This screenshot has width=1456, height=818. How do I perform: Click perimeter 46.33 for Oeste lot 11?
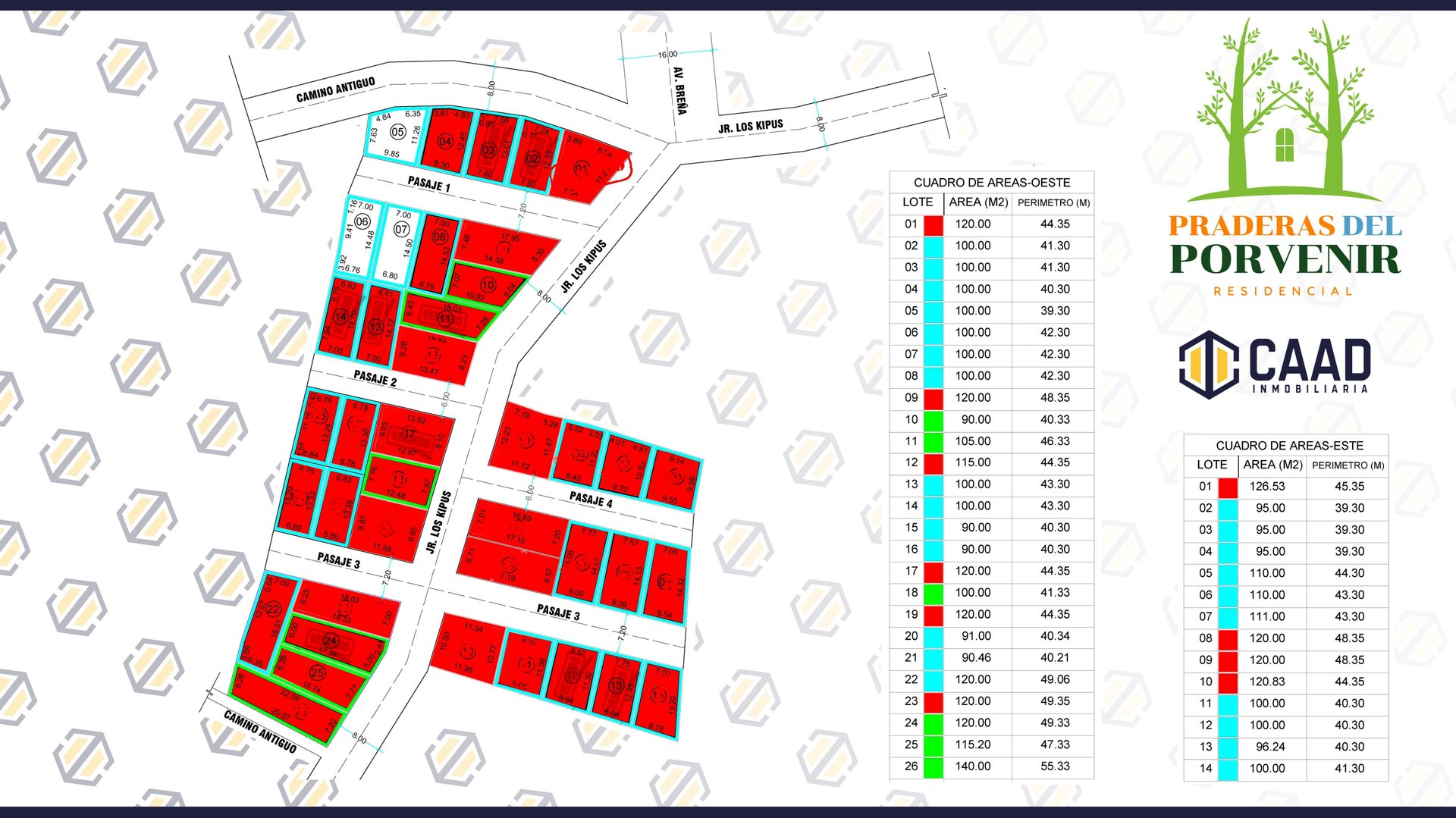point(1056,441)
